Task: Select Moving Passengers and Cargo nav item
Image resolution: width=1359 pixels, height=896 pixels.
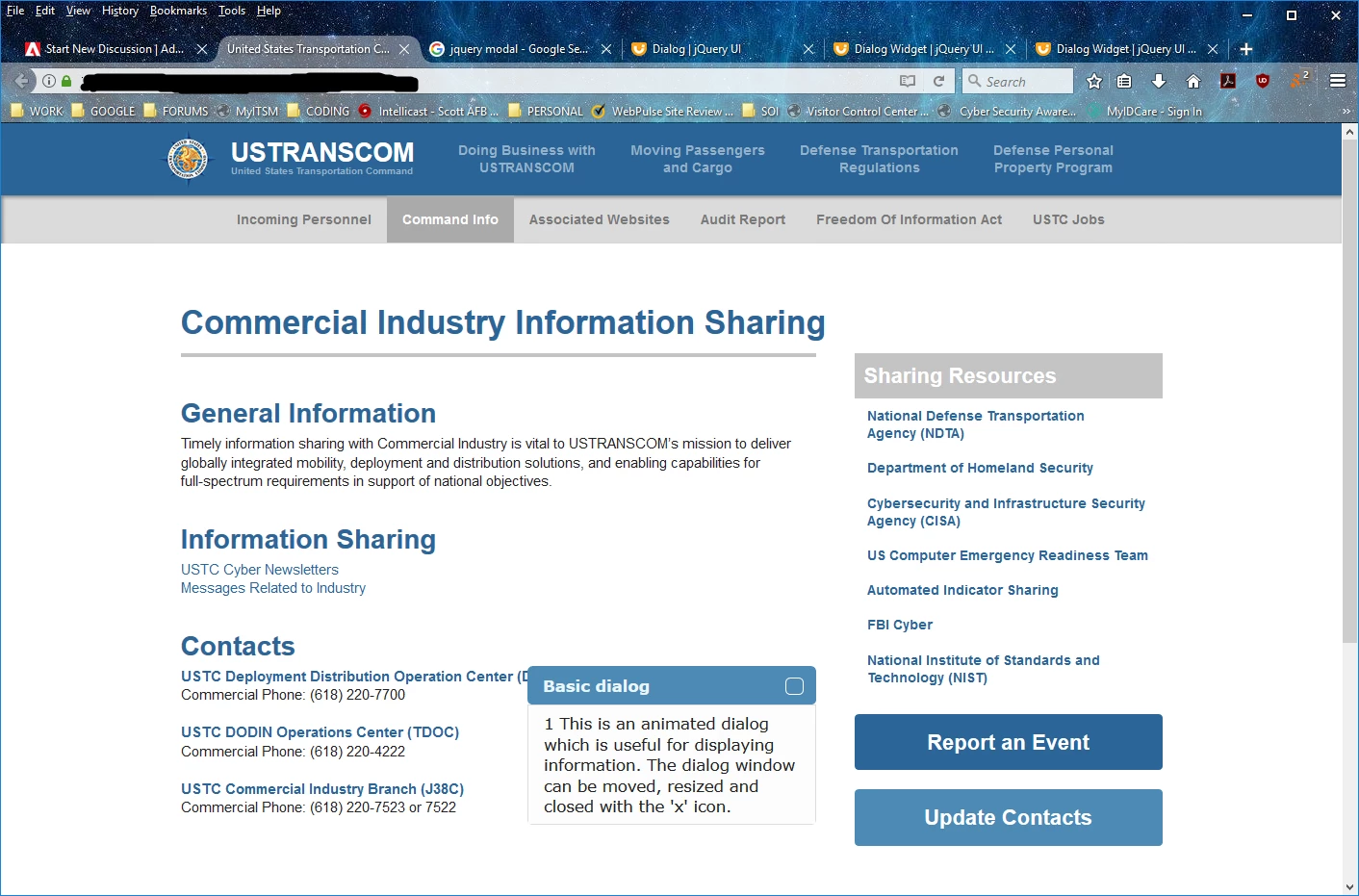Action: (698, 159)
